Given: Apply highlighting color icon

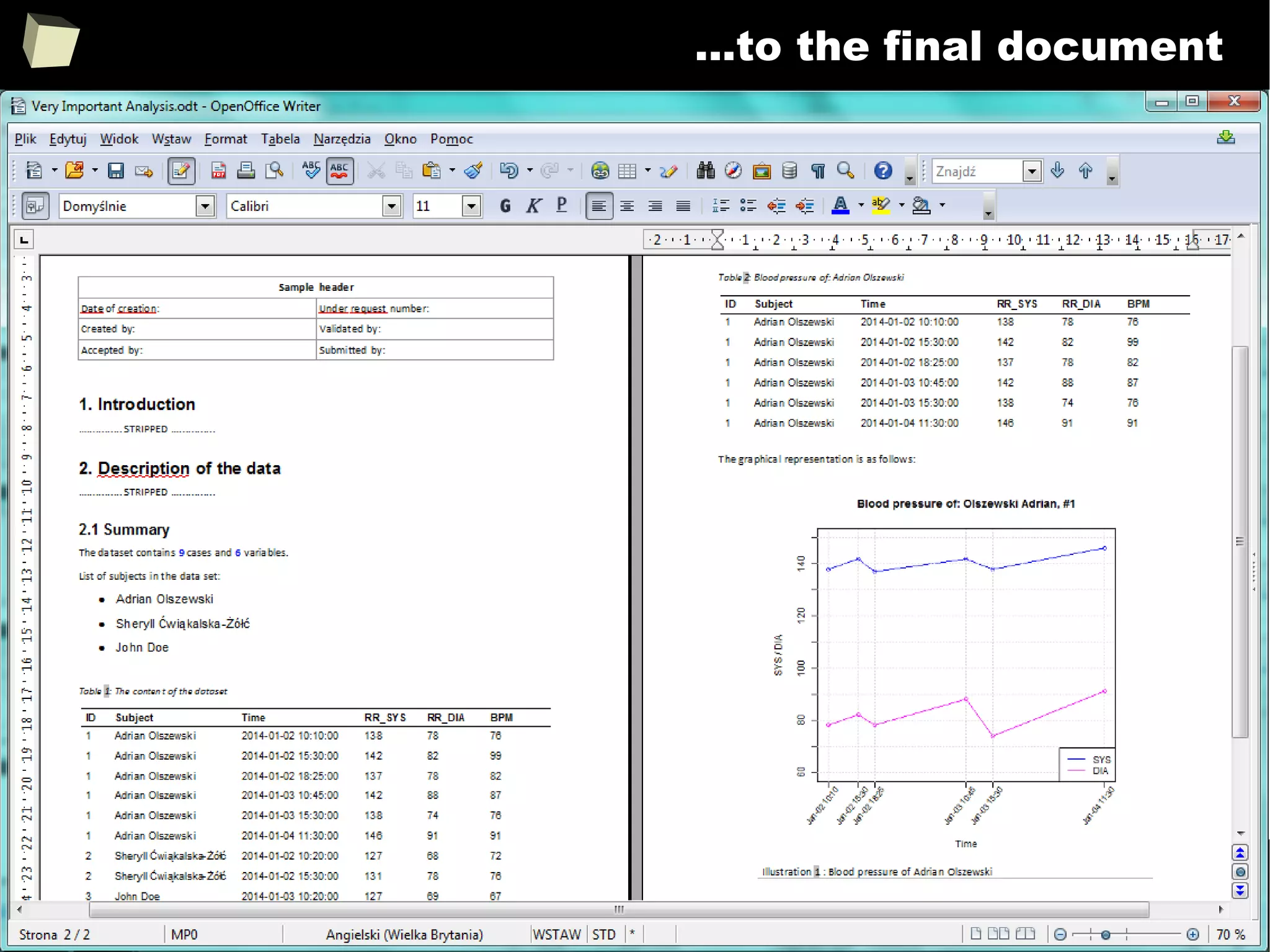Looking at the screenshot, I should (x=881, y=206).
